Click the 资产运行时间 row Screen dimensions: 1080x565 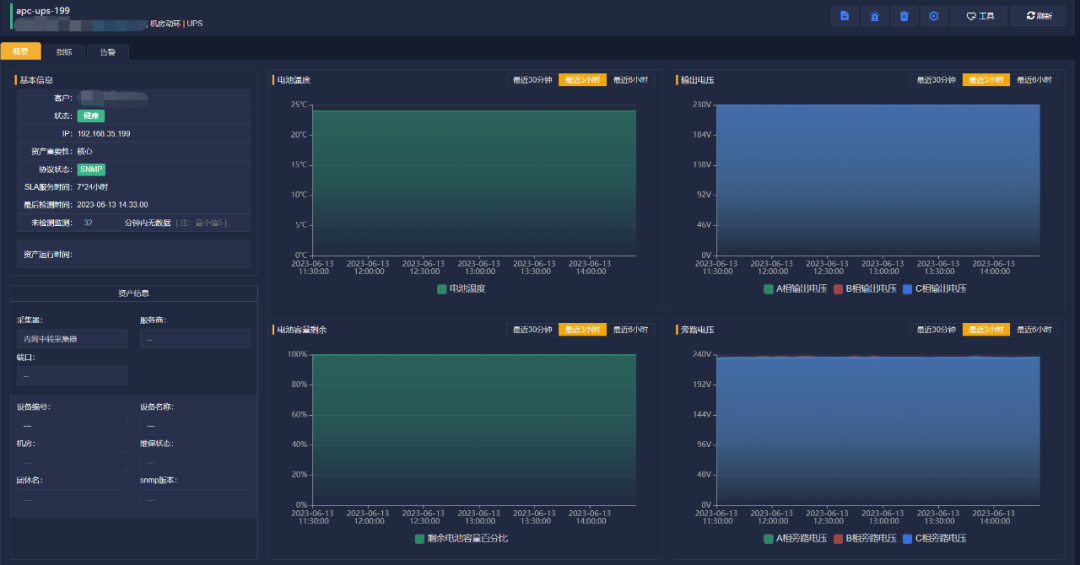[134, 254]
